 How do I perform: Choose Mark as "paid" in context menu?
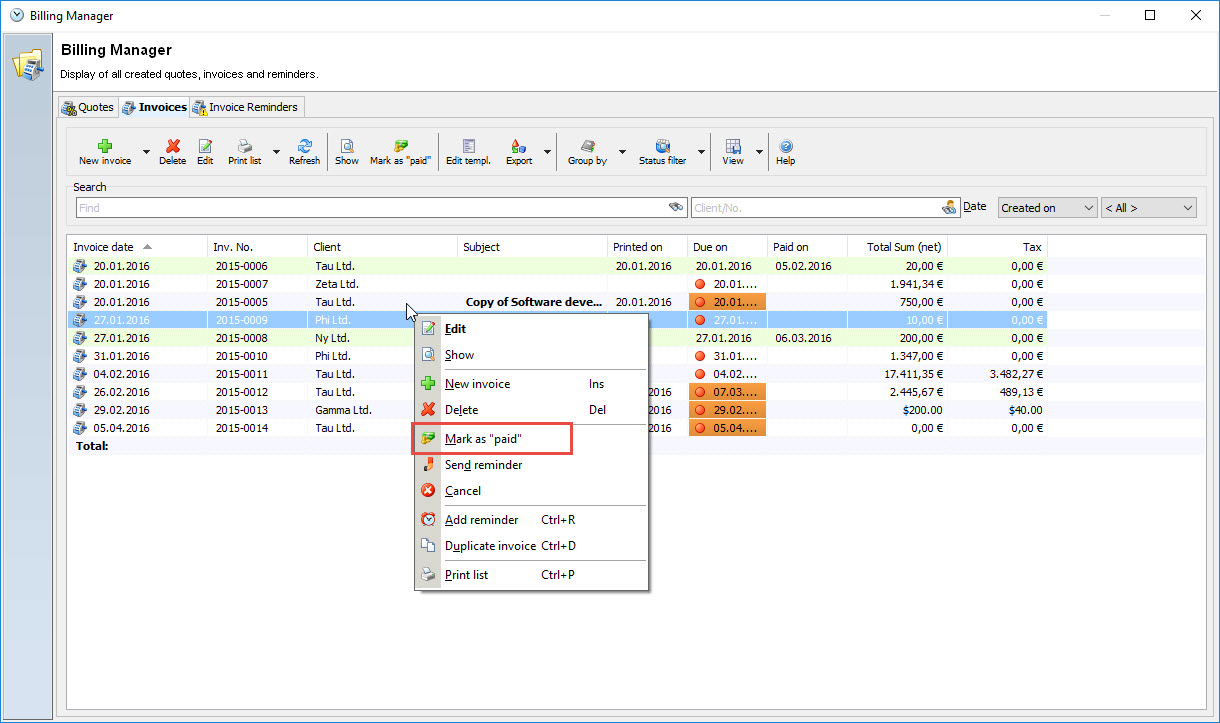(484, 439)
